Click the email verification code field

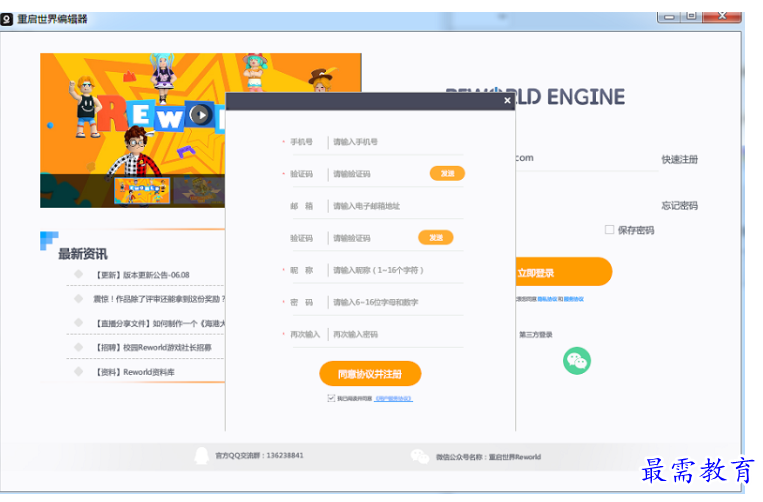[372, 238]
